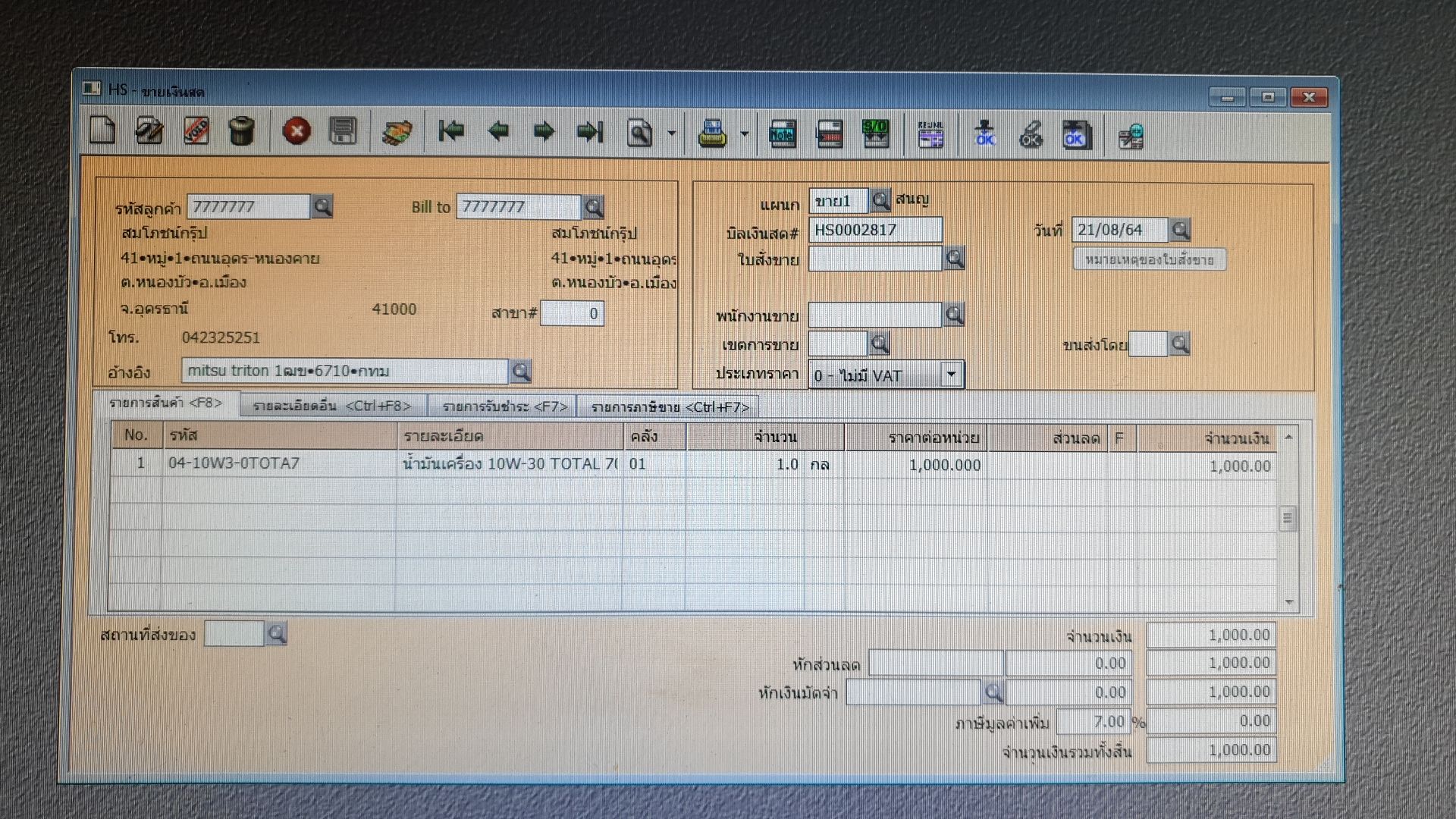The height and width of the screenshot is (819, 1456).
Task: Go to the next record arrow
Action: point(544,131)
